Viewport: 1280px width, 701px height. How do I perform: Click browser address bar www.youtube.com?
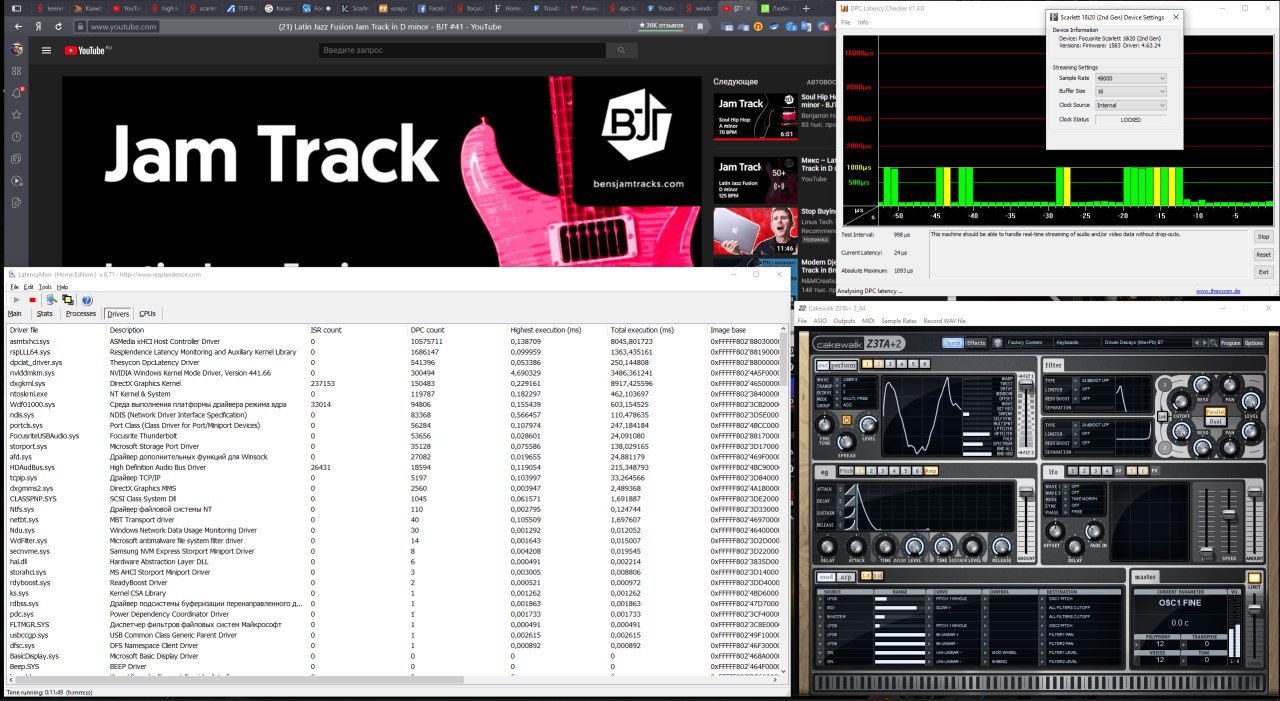tap(124, 27)
